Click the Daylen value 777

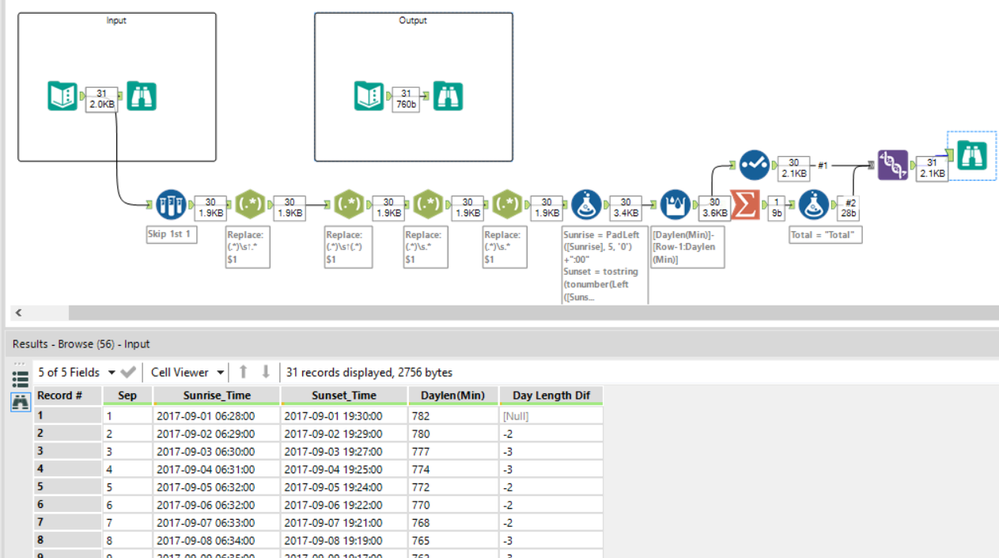click(x=453, y=452)
